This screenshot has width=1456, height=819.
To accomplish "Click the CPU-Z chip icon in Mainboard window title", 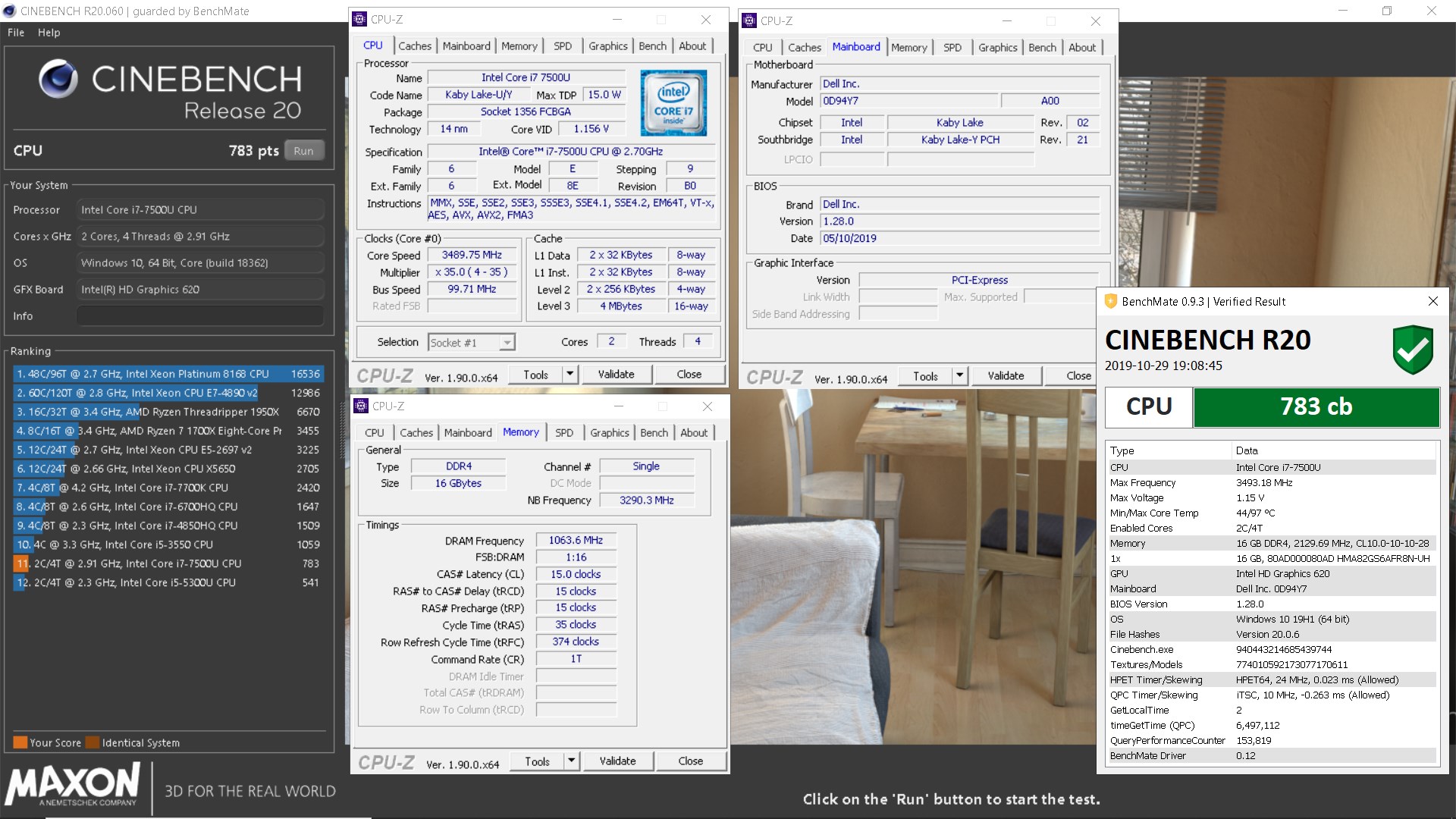I will point(749,21).
